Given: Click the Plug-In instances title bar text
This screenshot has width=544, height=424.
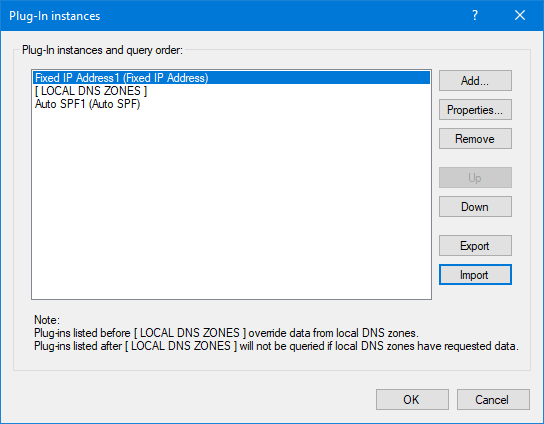Looking at the screenshot, I should [x=54, y=16].
